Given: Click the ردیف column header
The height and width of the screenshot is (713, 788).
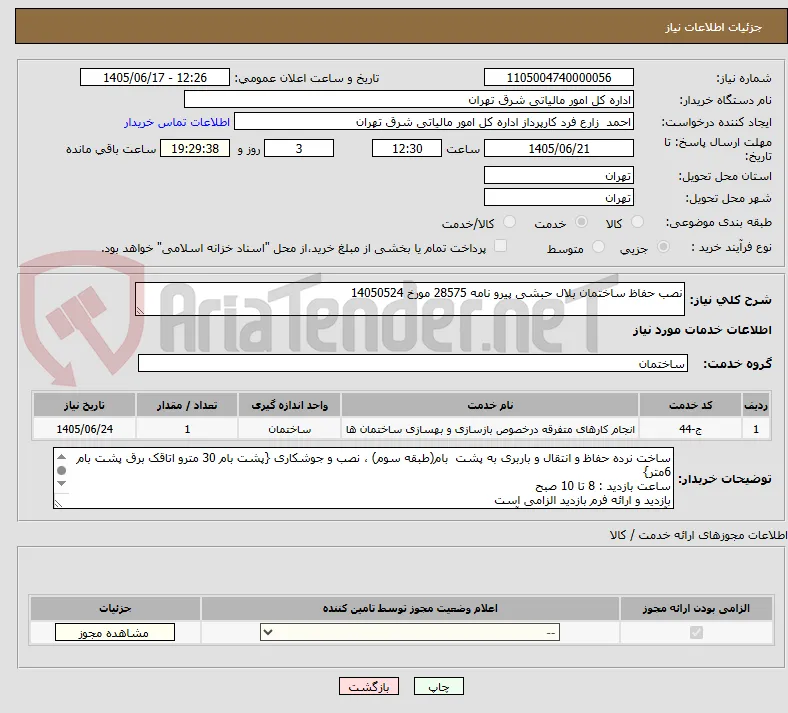Looking at the screenshot, I should 756,405.
